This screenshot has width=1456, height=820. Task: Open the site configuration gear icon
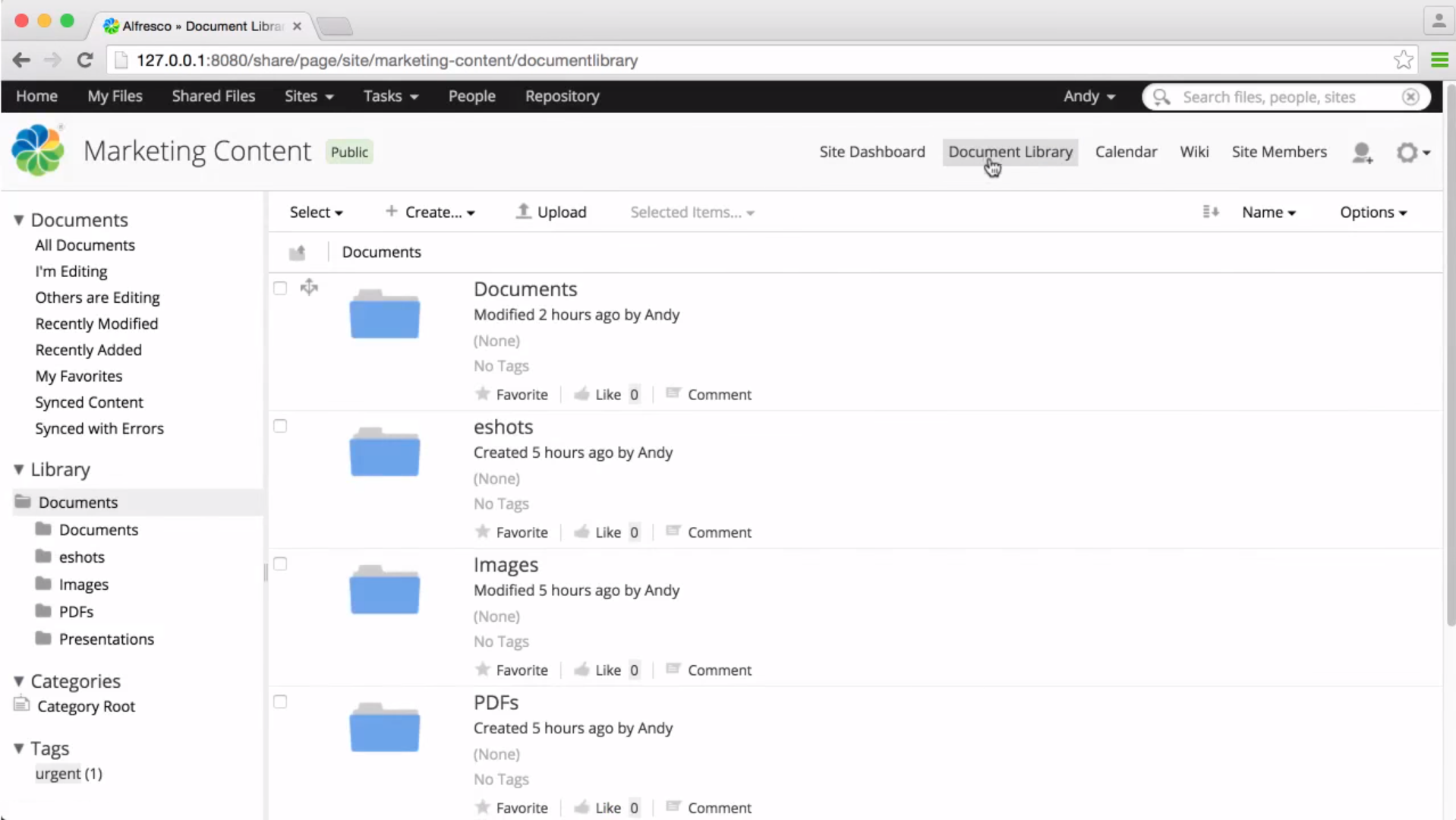coord(1413,153)
